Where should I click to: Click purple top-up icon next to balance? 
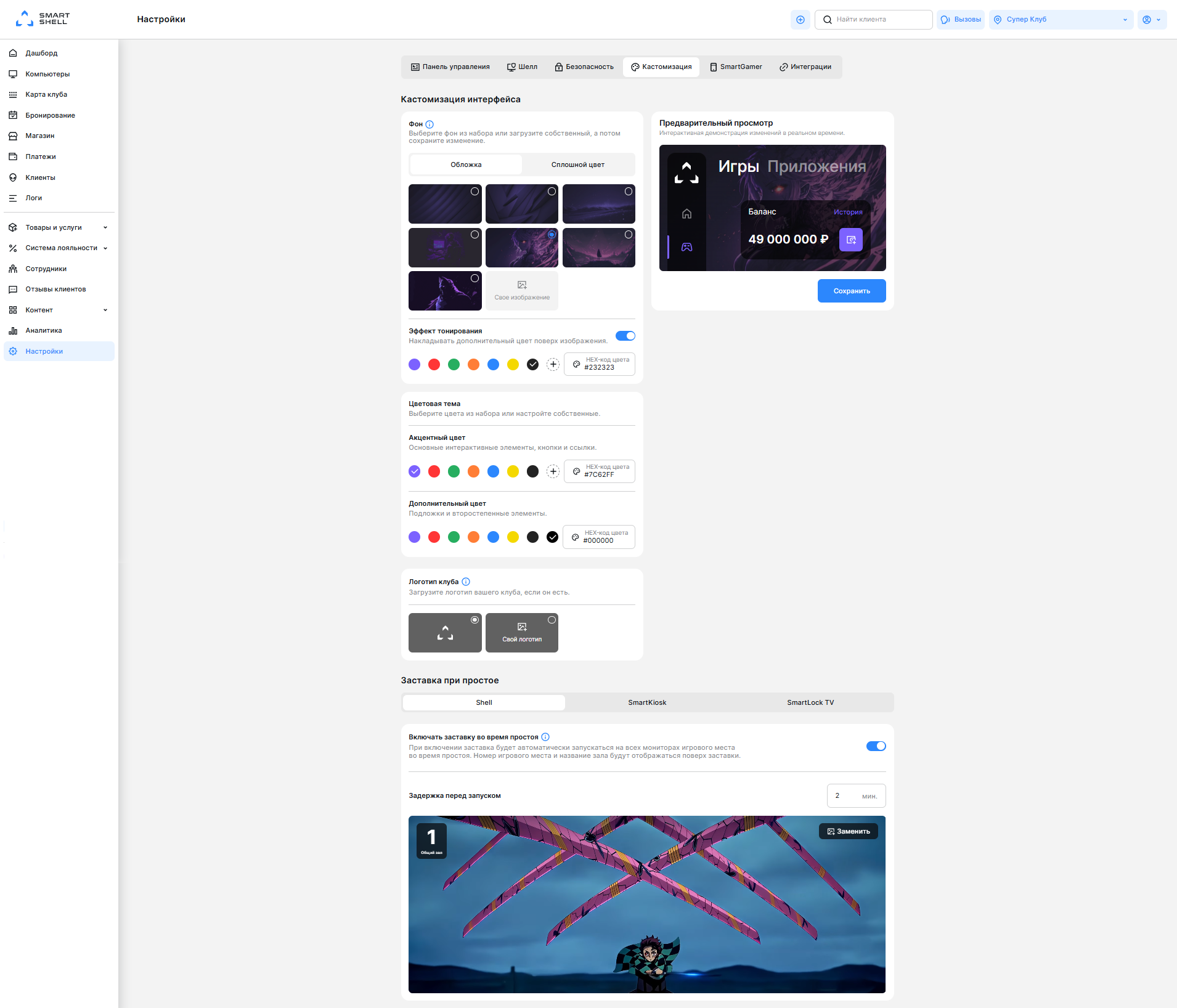point(850,240)
